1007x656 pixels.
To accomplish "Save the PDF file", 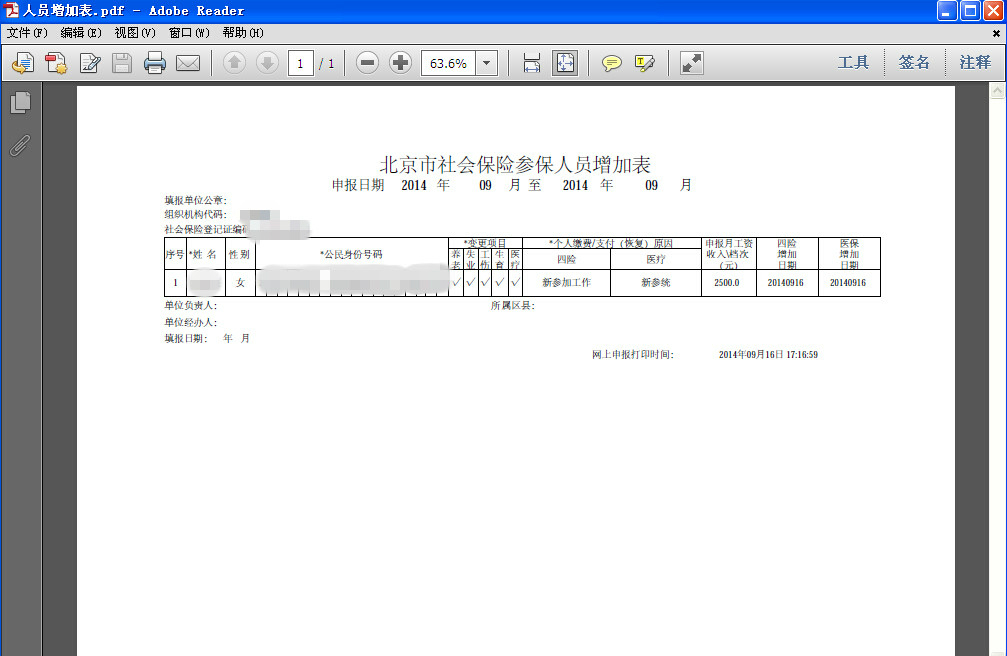I will (x=121, y=62).
